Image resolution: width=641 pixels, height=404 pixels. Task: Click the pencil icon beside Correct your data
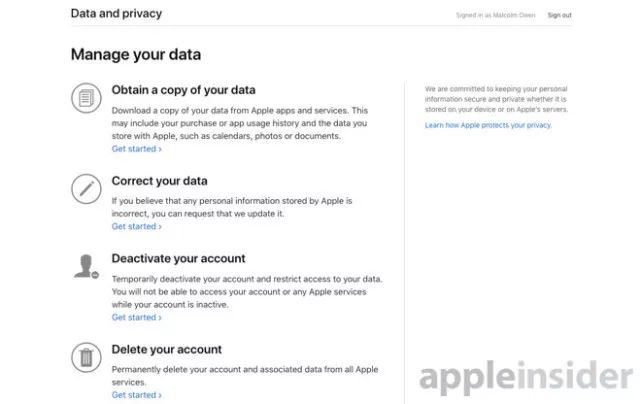pos(87,187)
